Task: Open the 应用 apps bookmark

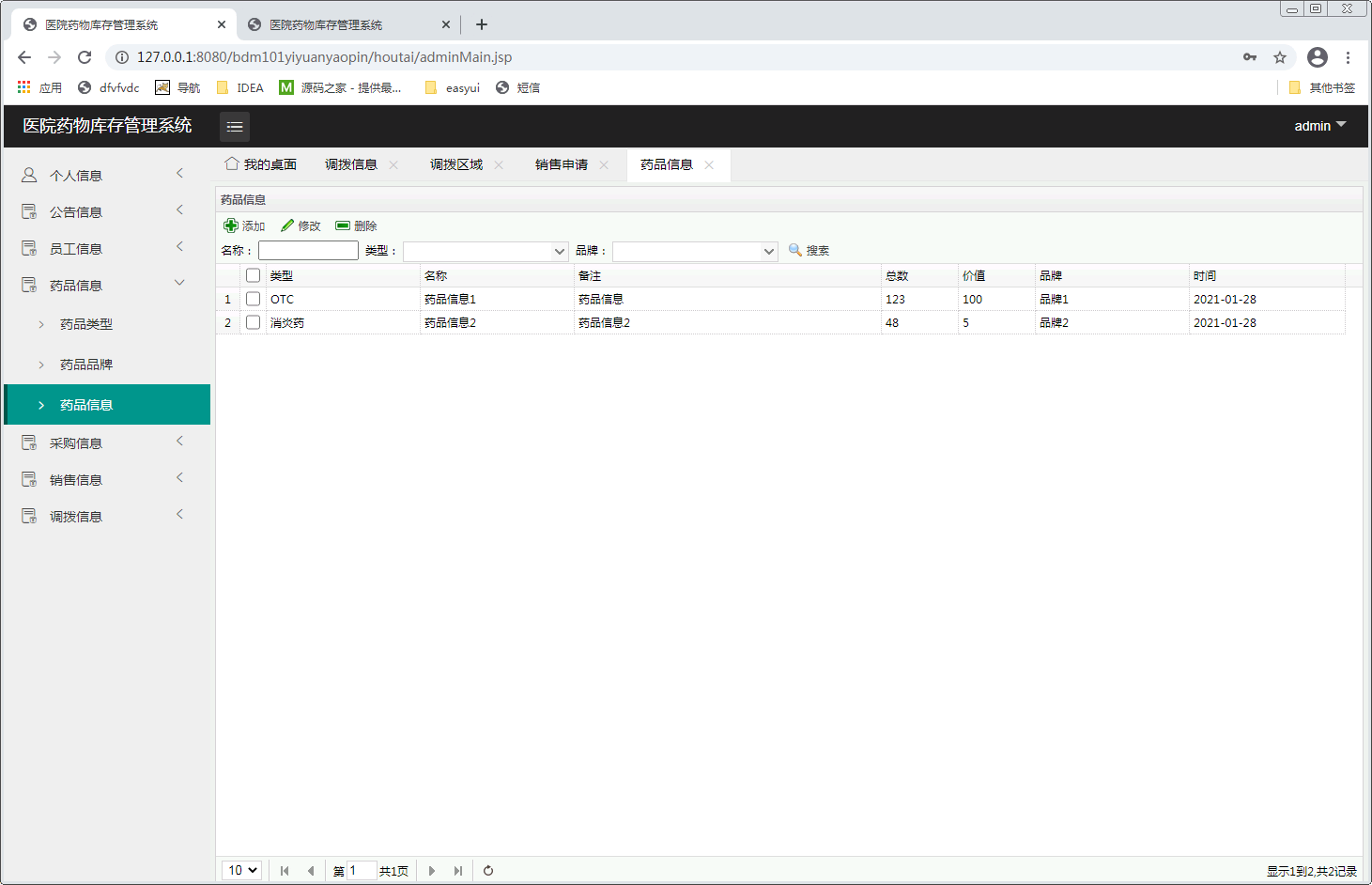Action: (39, 87)
